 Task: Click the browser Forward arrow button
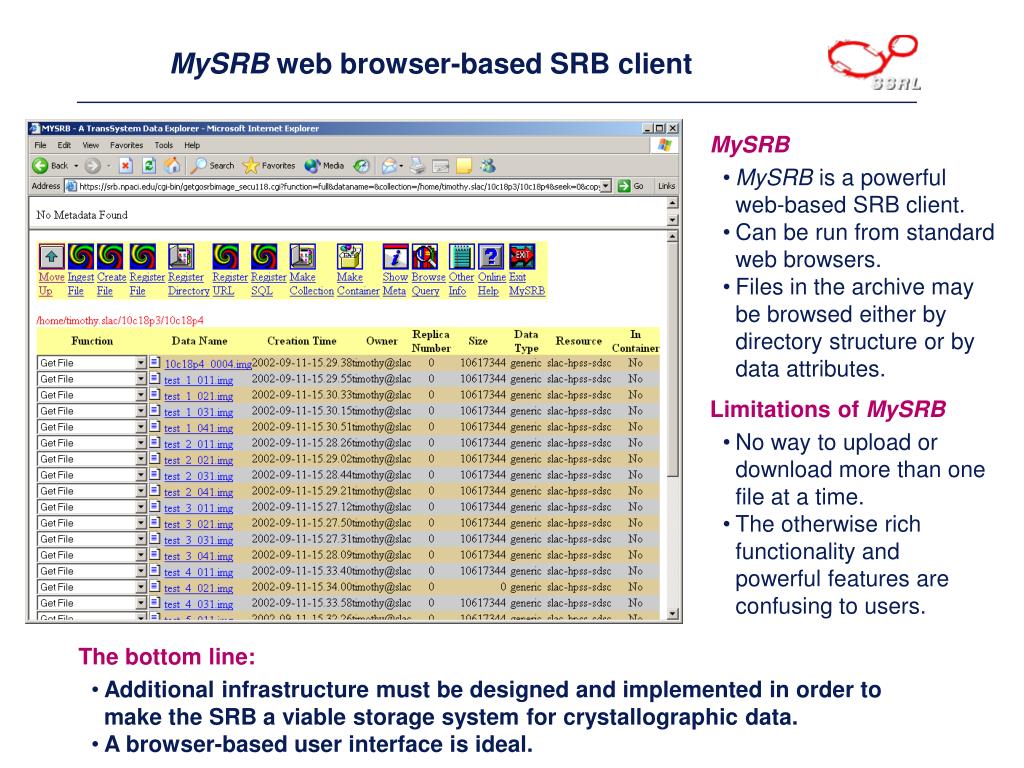click(92, 166)
